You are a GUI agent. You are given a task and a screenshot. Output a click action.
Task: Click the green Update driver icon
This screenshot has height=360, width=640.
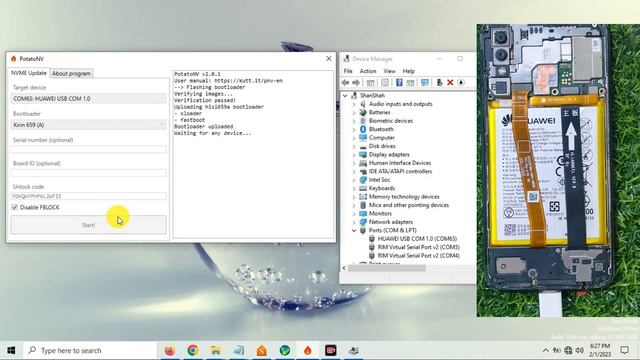439,83
